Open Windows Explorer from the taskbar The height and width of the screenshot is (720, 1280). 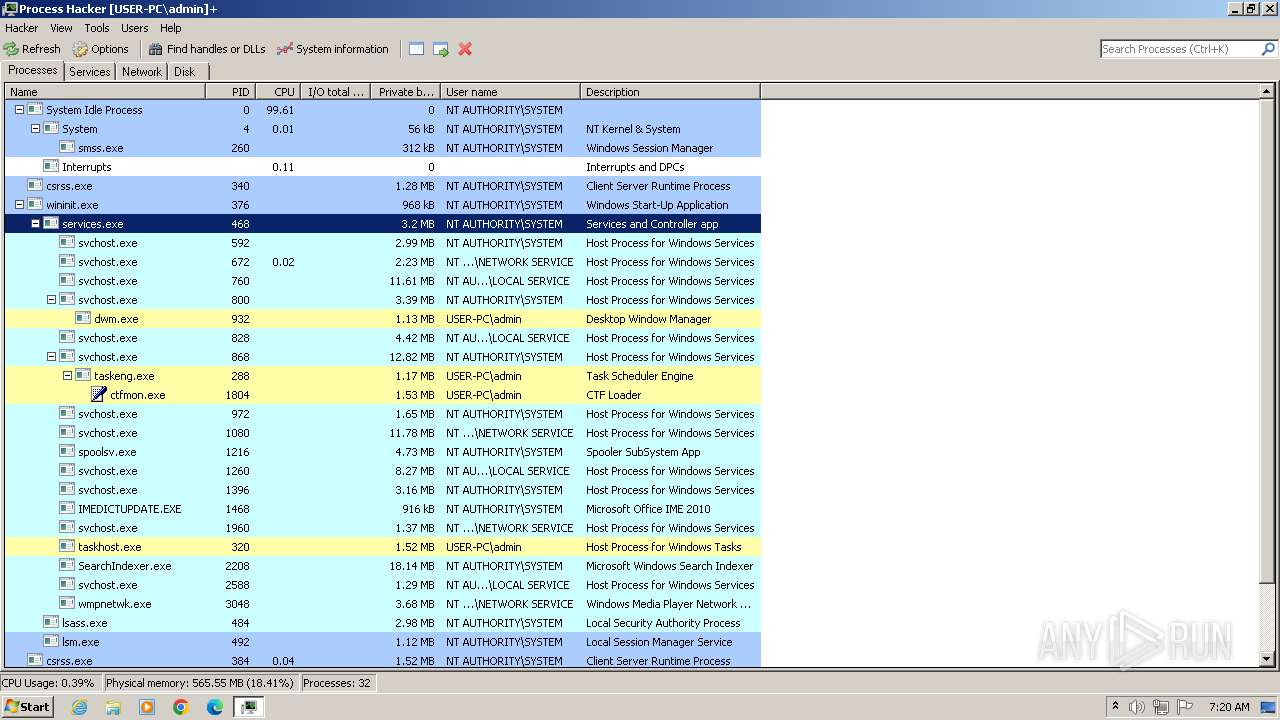(x=113, y=707)
